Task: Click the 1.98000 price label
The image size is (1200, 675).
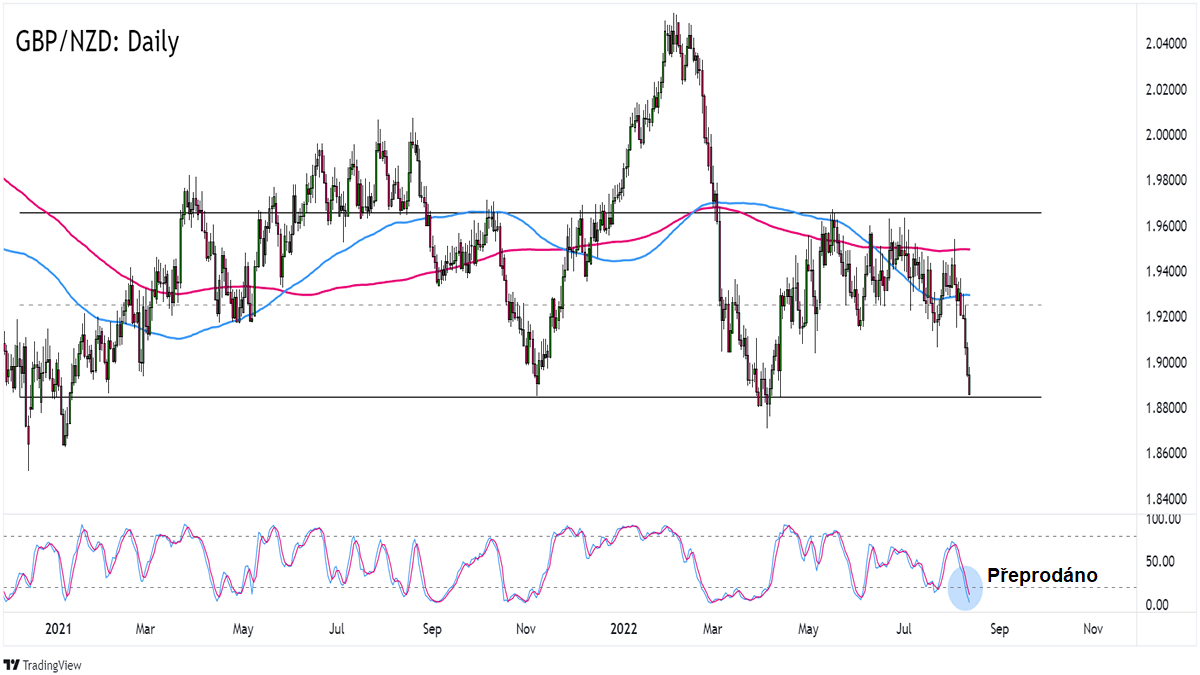Action: pyautogui.click(x=1167, y=181)
